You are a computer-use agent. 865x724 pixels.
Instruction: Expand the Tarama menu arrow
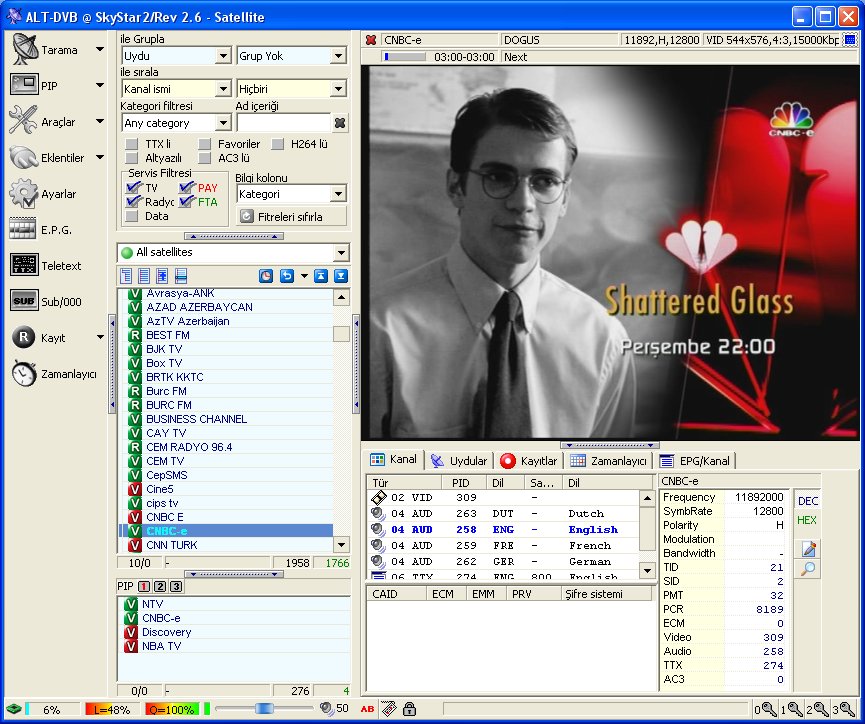point(100,49)
